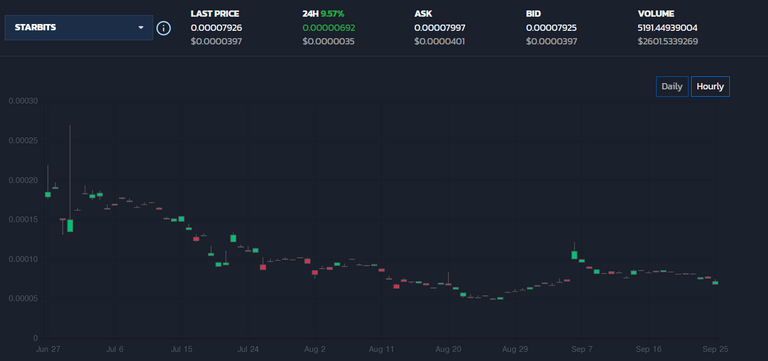
Task: Click the token info icon
Action: click(164, 28)
